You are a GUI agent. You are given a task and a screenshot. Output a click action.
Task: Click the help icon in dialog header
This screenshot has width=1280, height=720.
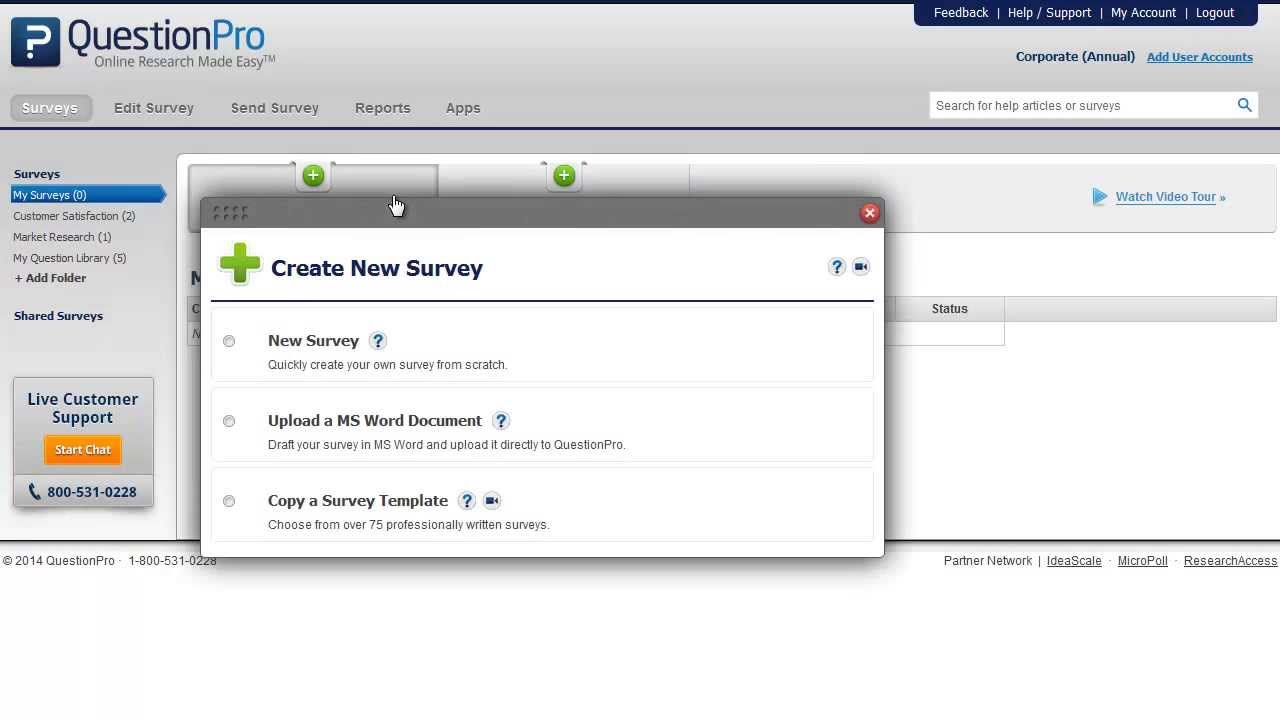837,267
